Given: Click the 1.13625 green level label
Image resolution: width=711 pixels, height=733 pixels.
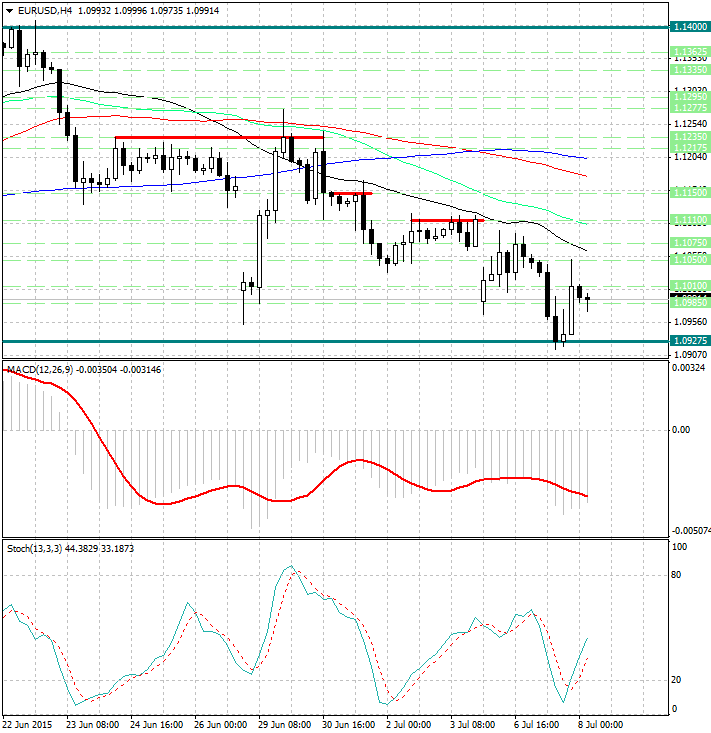Looking at the screenshot, I should (690, 51).
